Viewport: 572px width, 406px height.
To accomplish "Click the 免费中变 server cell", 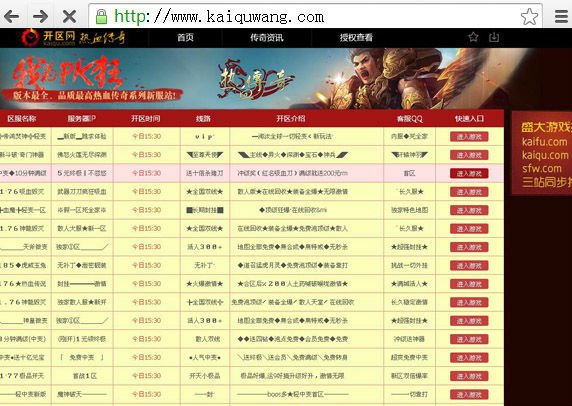I will (82, 357).
